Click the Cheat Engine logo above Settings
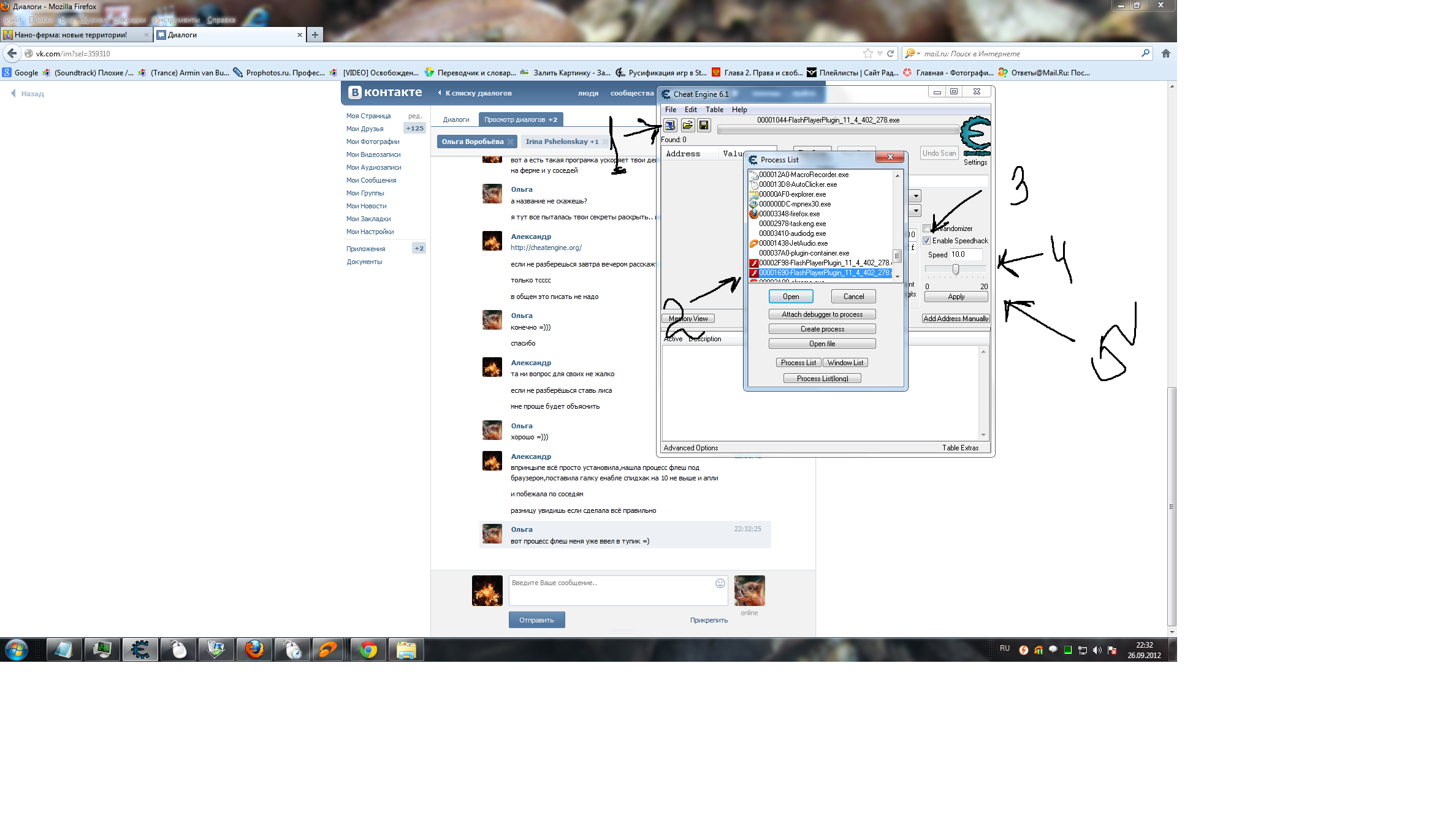1456x818 pixels. click(x=975, y=136)
